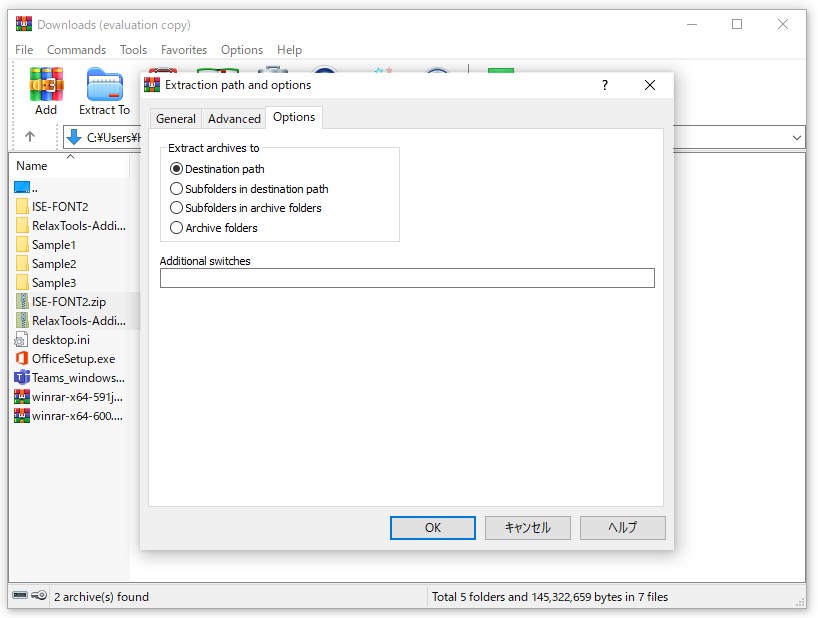Click the drive icon in status bar
Image resolution: width=818 pixels, height=618 pixels.
click(x=20, y=595)
